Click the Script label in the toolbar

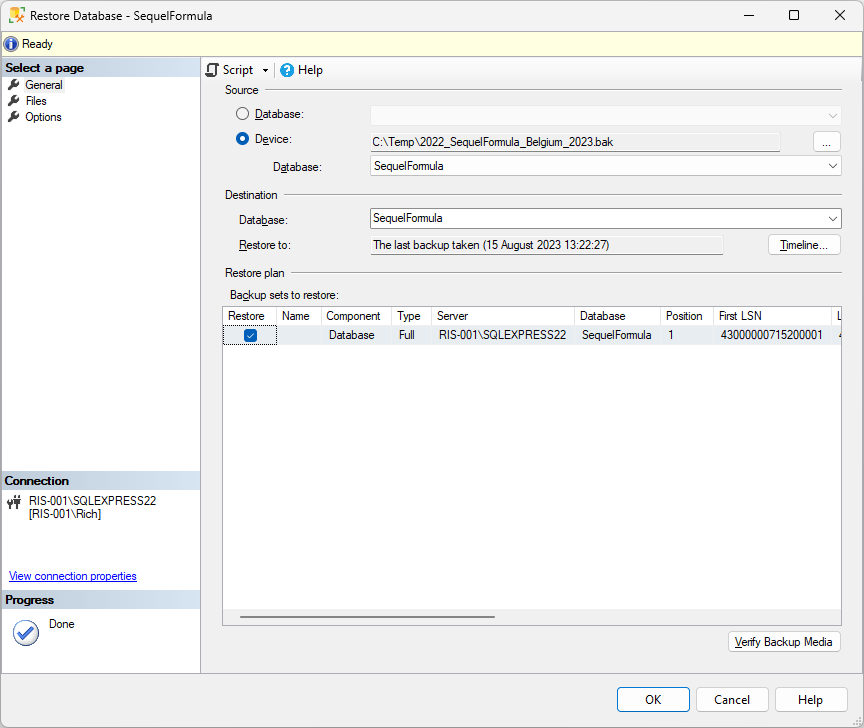pyautogui.click(x=238, y=70)
